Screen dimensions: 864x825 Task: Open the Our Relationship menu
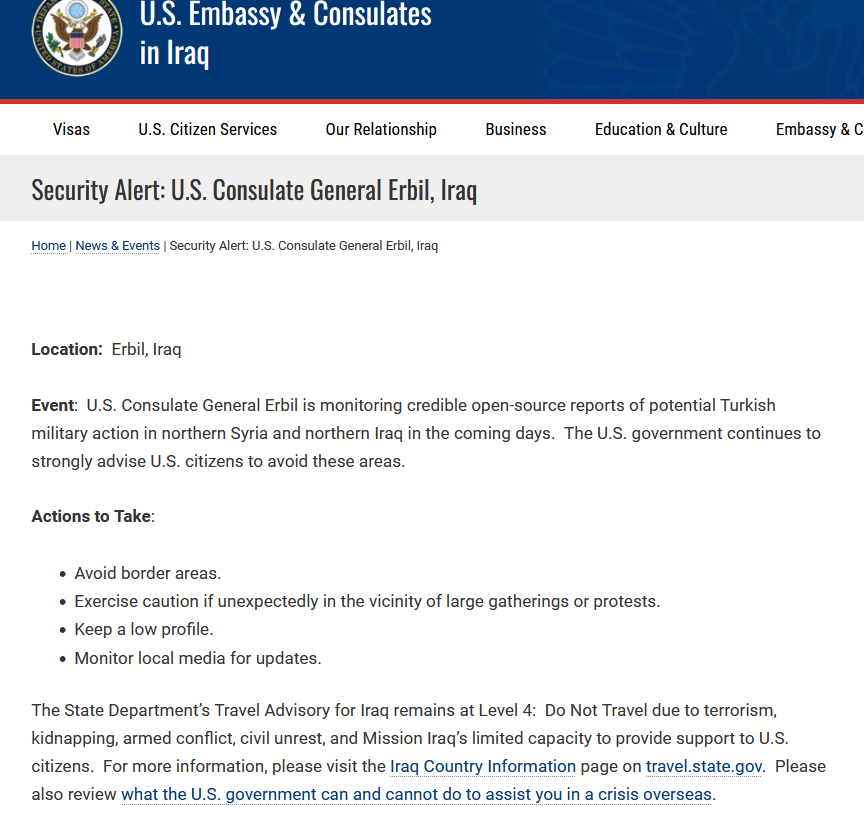click(381, 129)
